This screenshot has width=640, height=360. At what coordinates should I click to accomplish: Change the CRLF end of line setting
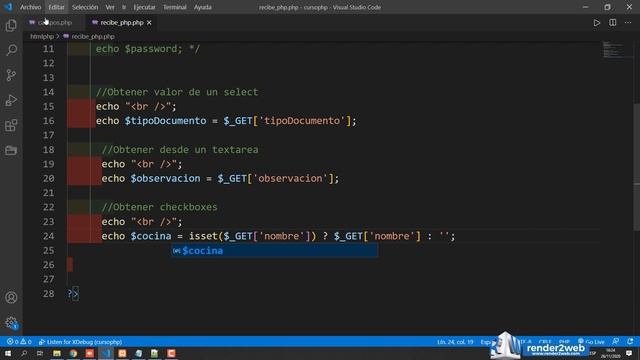coord(545,342)
